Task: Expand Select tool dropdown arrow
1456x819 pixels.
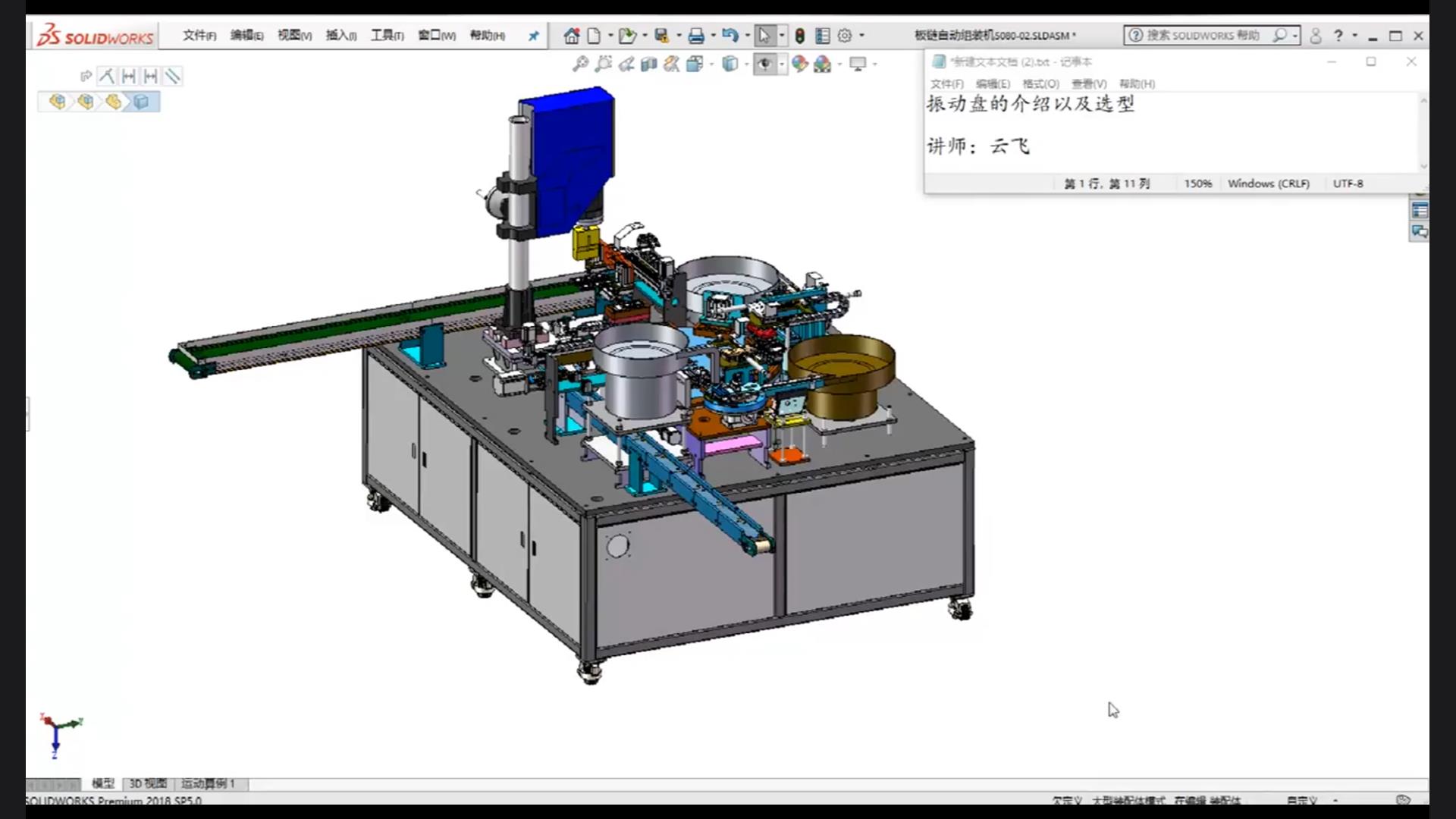Action: (x=782, y=36)
